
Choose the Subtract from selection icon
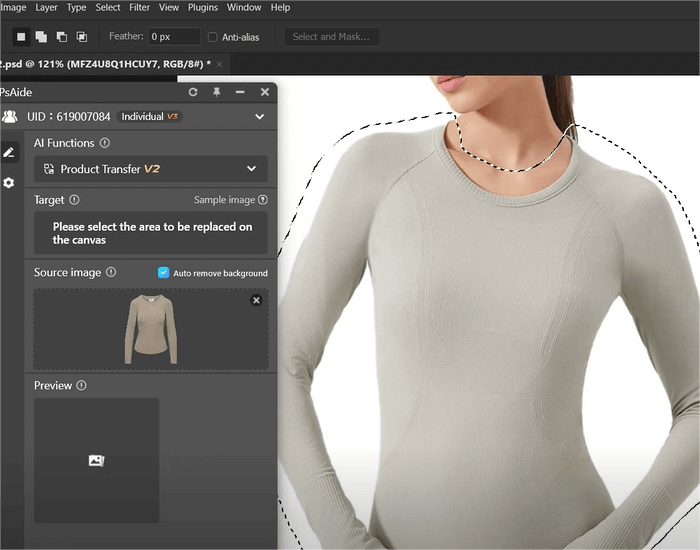point(62,37)
